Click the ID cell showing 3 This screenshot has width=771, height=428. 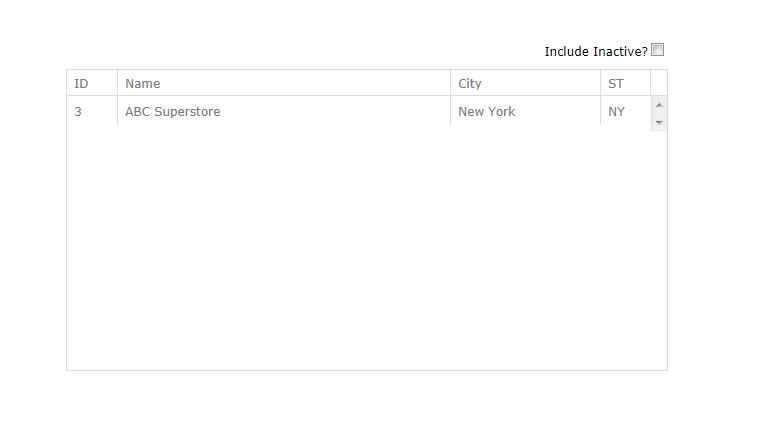78,112
